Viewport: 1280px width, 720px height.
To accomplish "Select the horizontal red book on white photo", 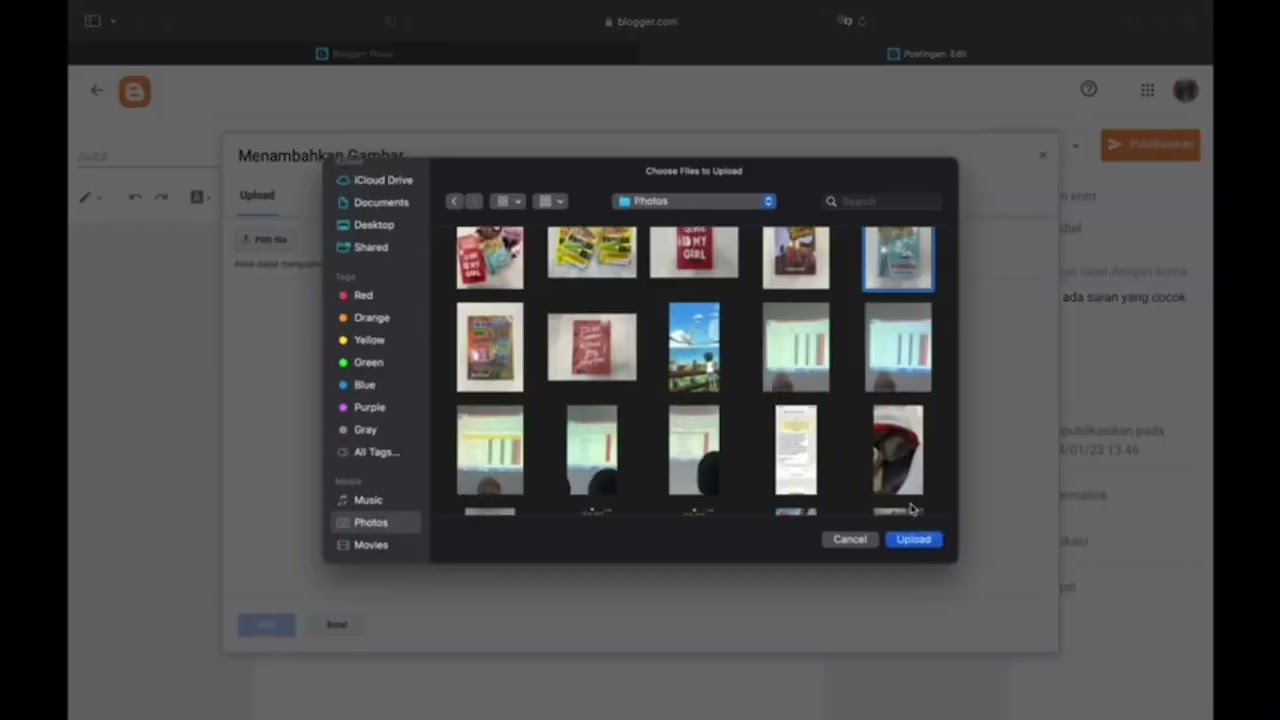I will click(592, 347).
